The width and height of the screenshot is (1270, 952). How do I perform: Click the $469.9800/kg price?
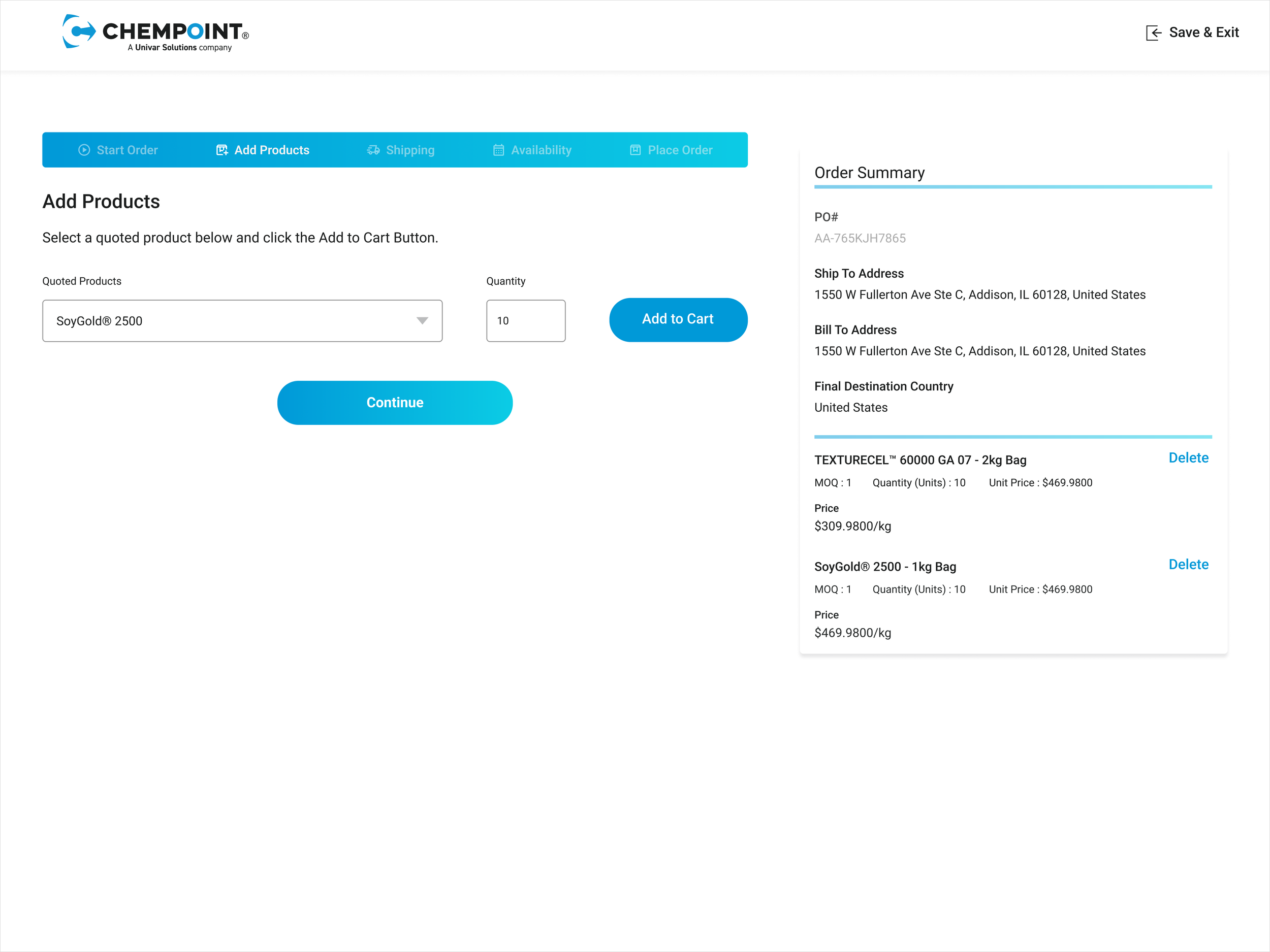pos(852,633)
